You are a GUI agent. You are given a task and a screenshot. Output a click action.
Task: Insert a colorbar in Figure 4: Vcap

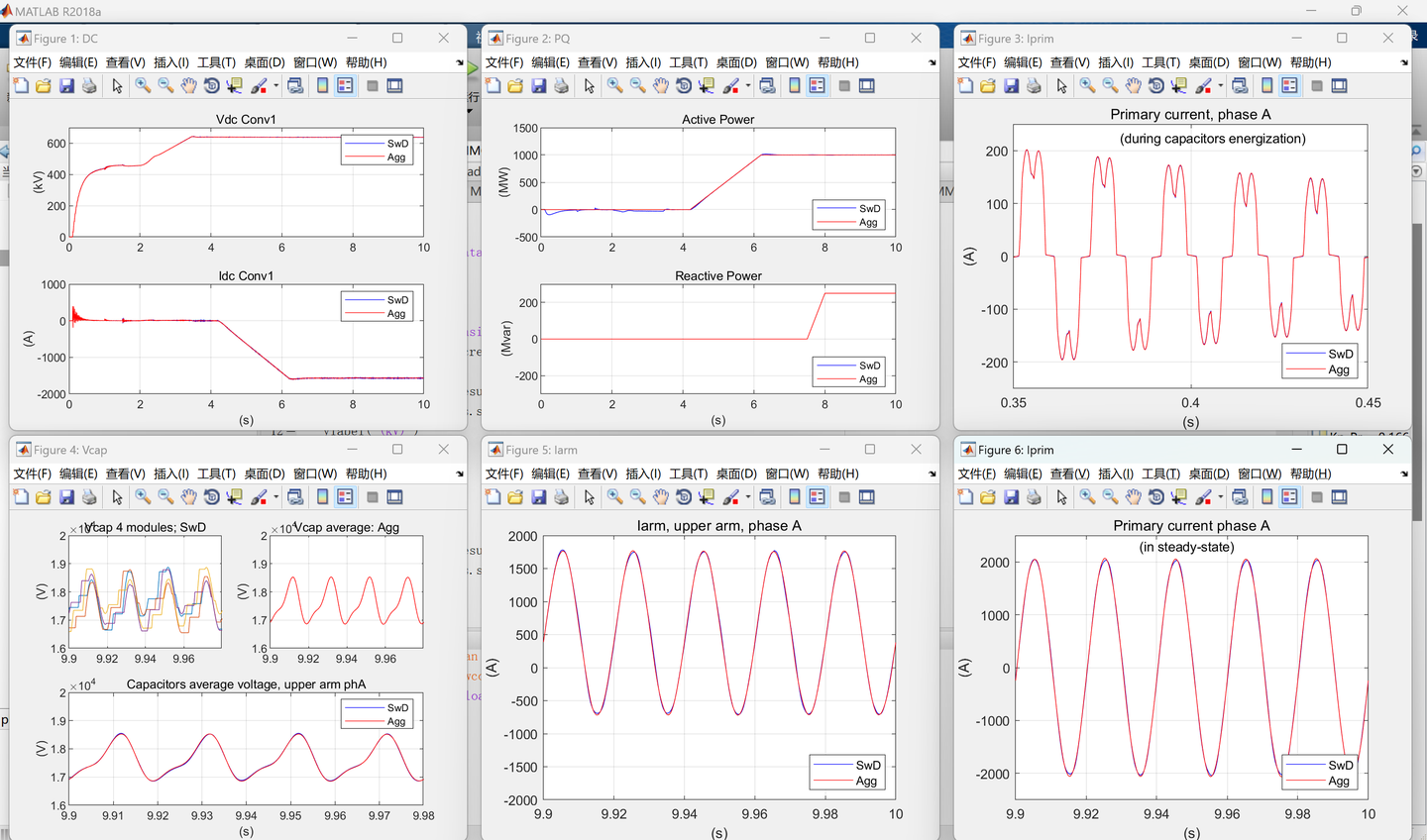point(321,496)
